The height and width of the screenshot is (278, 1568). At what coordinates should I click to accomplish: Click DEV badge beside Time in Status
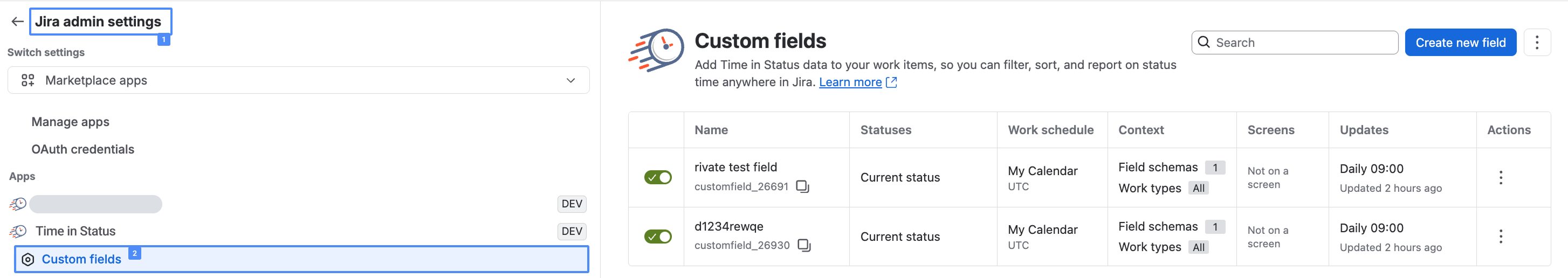(x=572, y=231)
